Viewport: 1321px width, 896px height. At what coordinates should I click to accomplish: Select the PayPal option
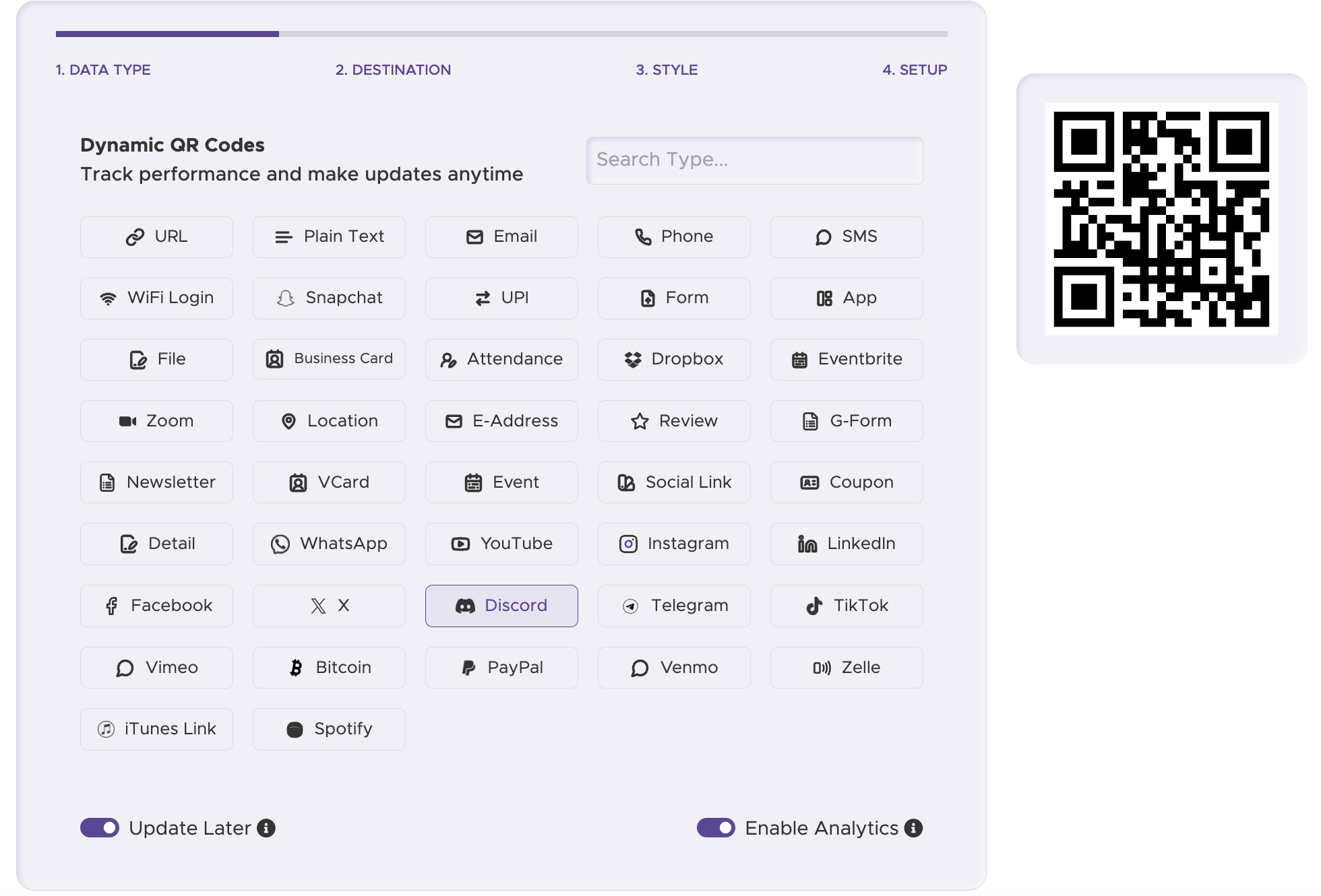[x=501, y=668]
